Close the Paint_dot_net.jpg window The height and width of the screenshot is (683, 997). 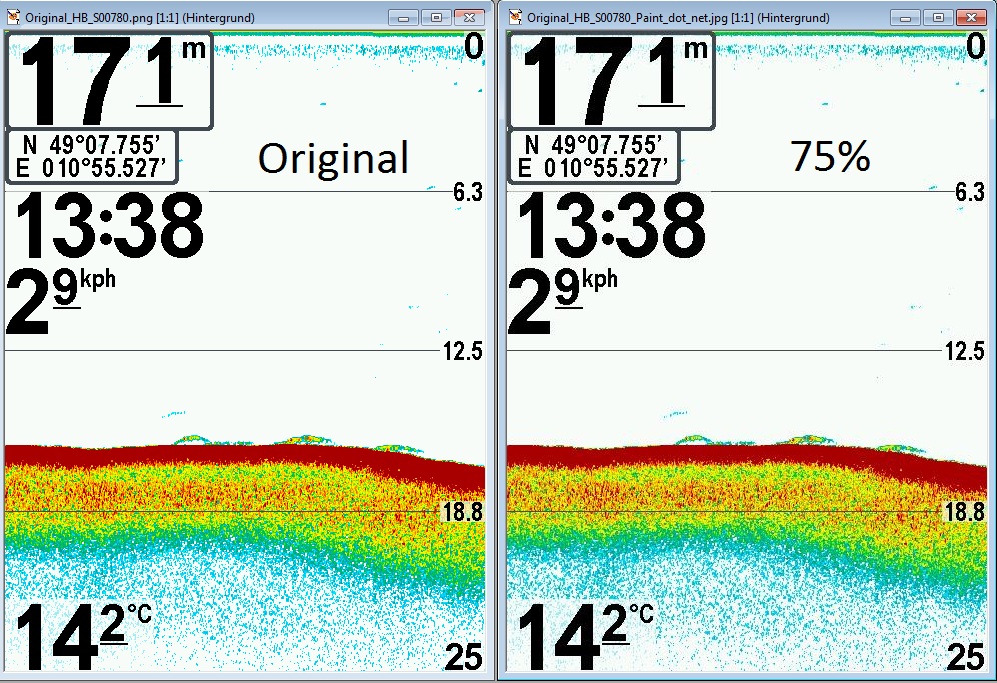(x=970, y=17)
